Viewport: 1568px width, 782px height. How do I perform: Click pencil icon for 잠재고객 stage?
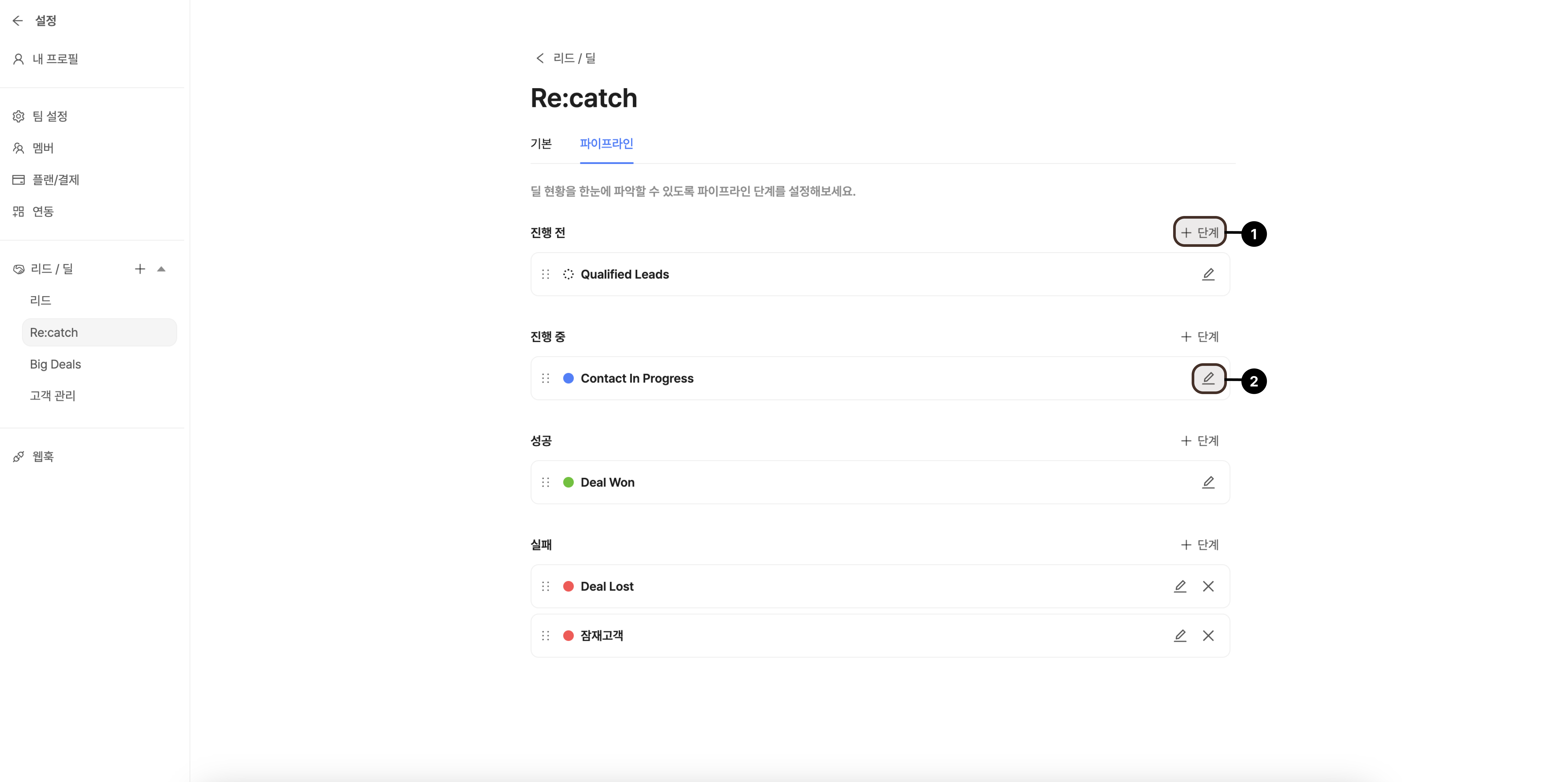tap(1180, 635)
